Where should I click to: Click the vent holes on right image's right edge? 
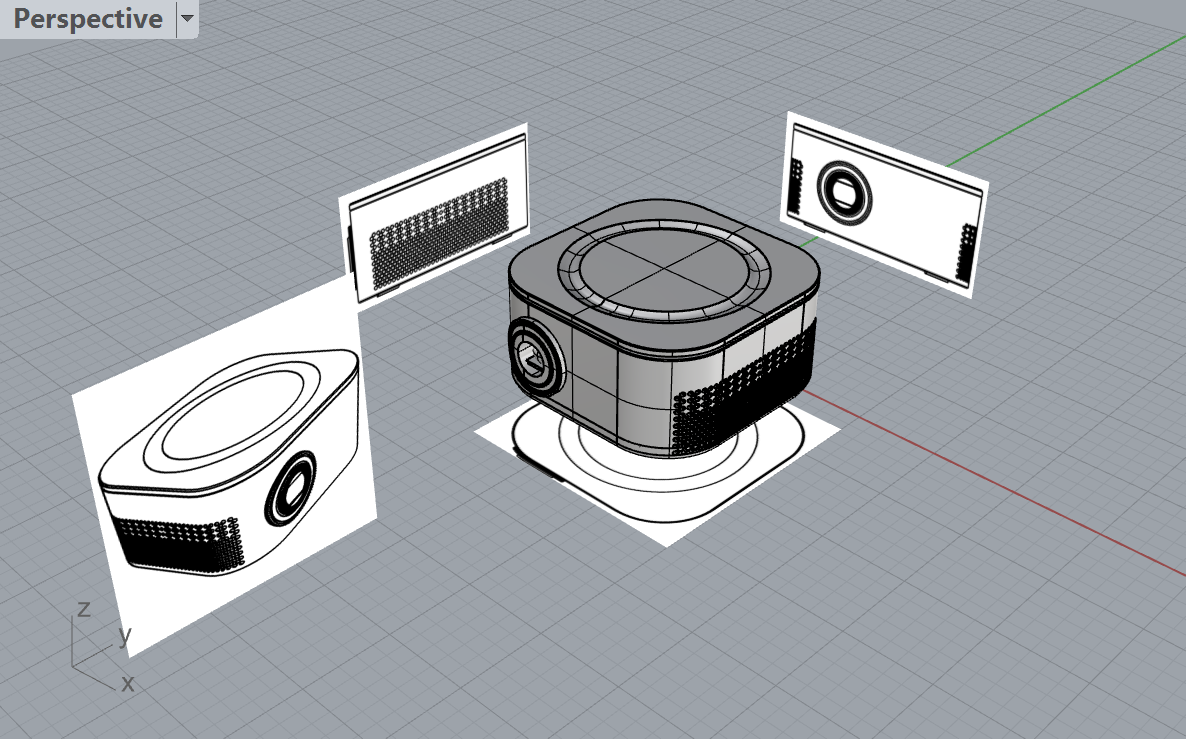coord(966,252)
